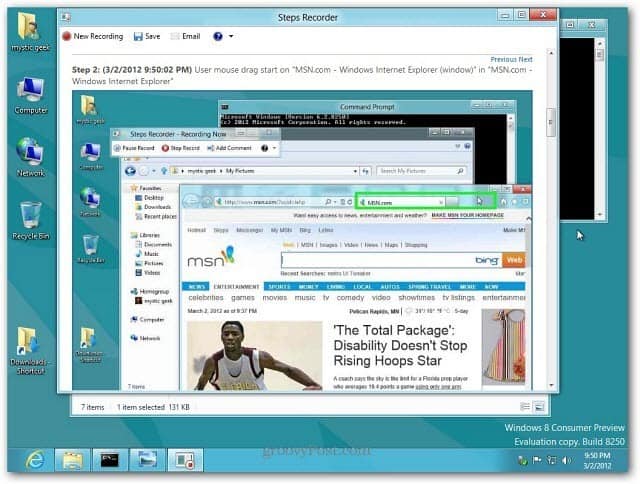The width and height of the screenshot is (640, 484).
Task: Open the mystic geek desktop folder
Action: pos(30,32)
